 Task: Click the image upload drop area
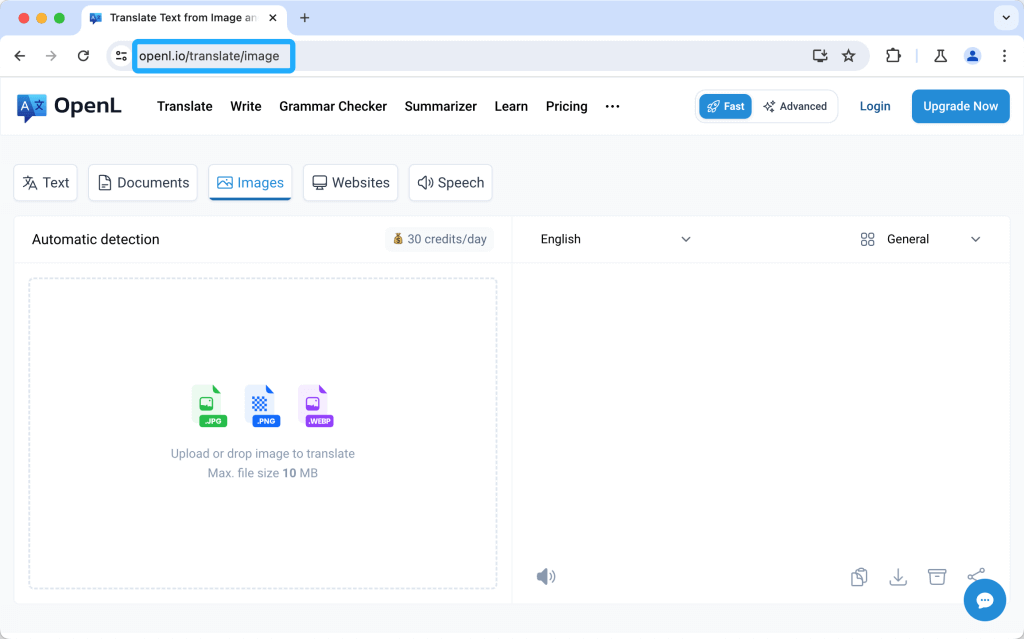coord(263,433)
